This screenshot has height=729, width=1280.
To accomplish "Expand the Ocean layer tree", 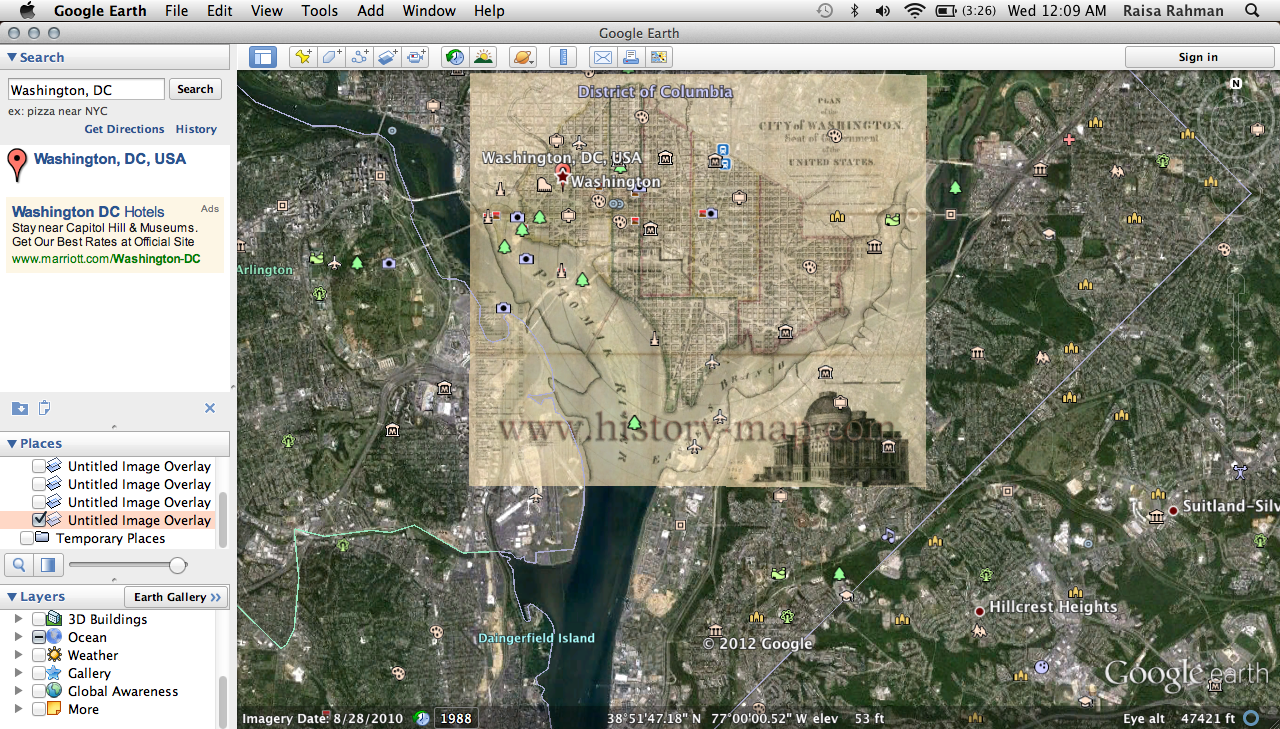I will pos(18,637).
